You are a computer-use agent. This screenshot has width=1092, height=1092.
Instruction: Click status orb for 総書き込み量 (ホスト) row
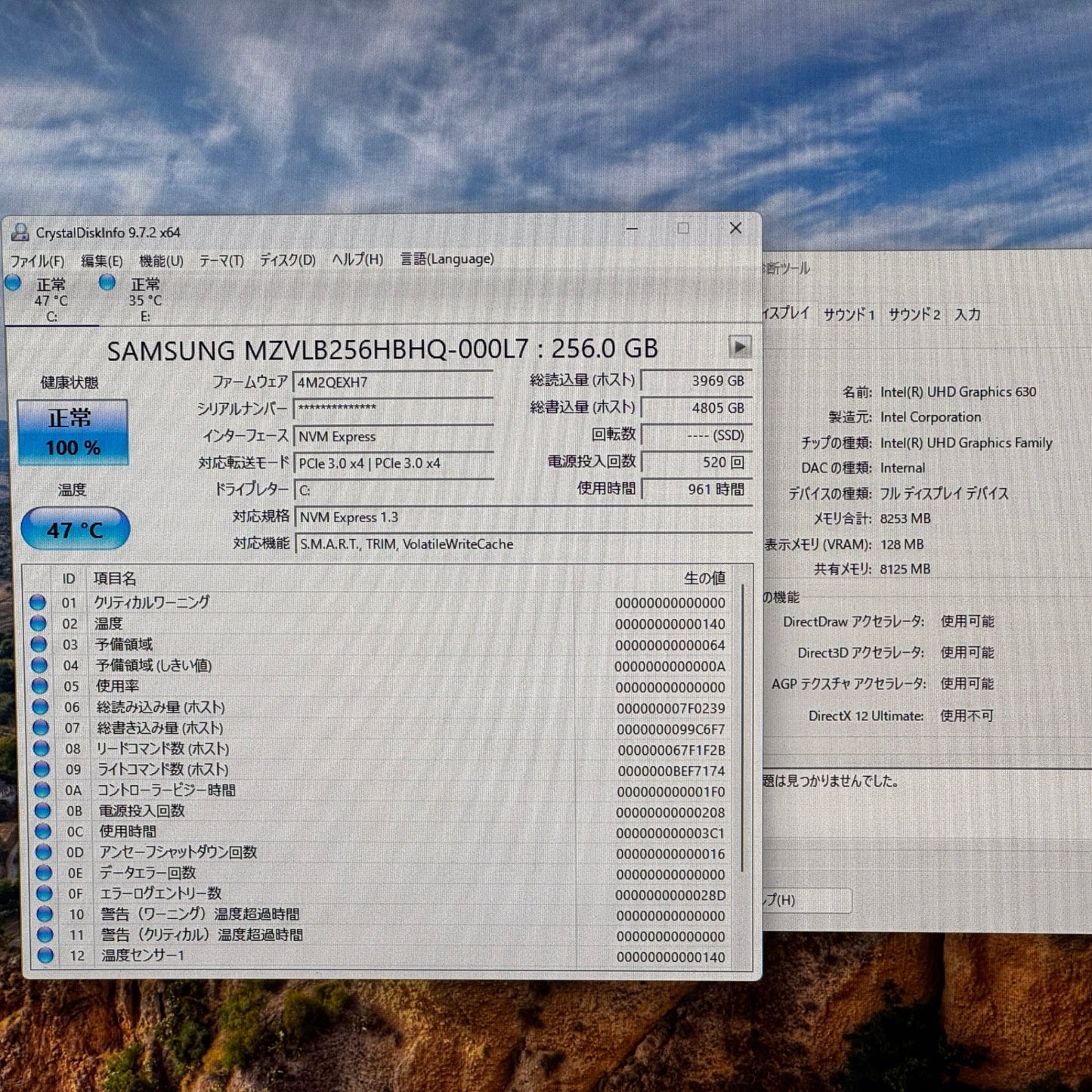[41, 728]
